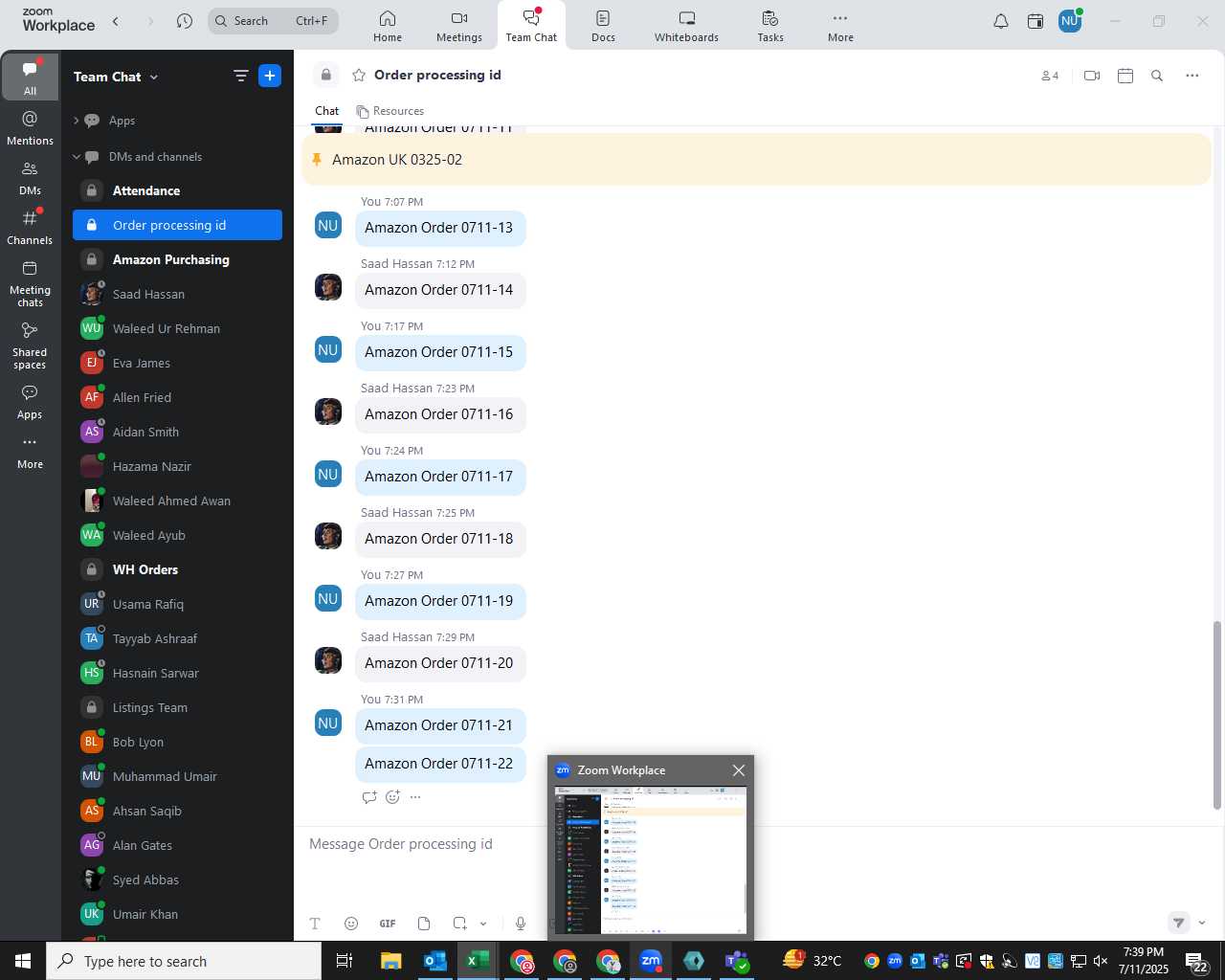Open the emoji picker in the message composer
The image size is (1225, 980).
(x=351, y=924)
